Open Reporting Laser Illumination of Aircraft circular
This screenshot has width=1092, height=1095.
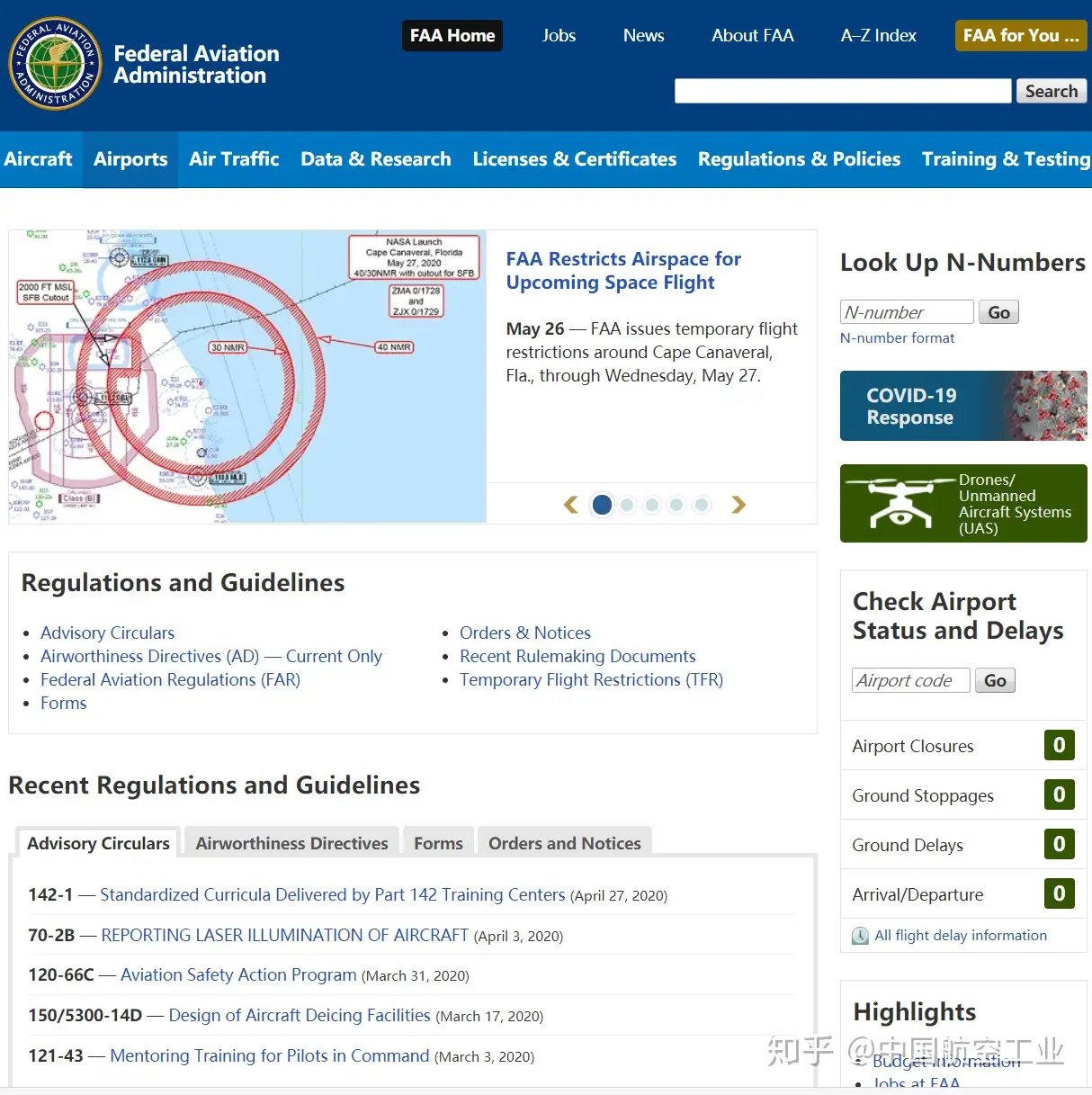pyautogui.click(x=284, y=935)
